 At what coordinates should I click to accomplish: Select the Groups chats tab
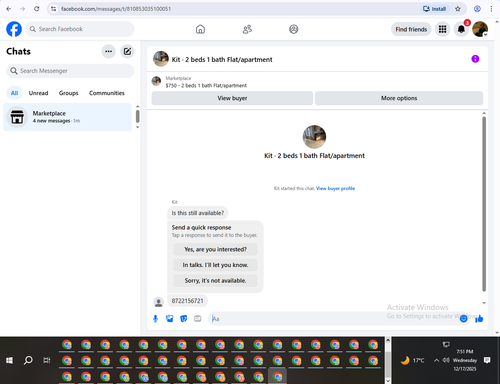coord(69,93)
